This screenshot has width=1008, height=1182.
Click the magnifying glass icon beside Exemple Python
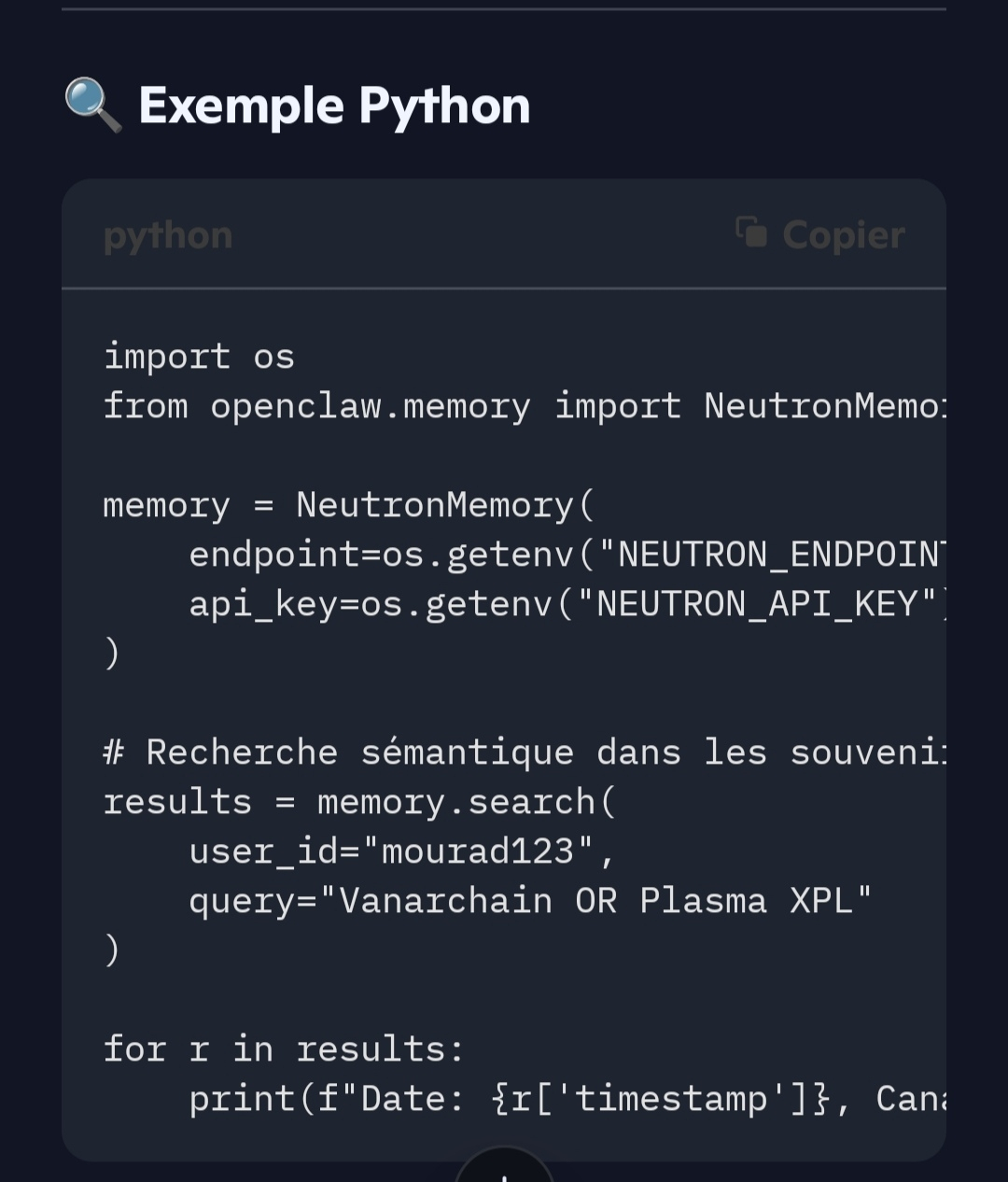[x=92, y=106]
